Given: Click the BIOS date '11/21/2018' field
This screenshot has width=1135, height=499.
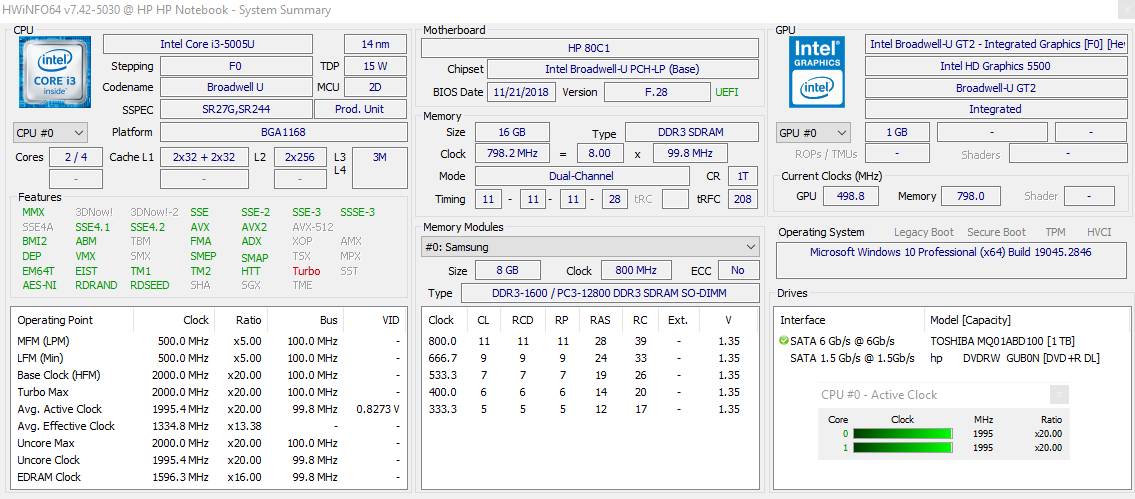Looking at the screenshot, I should (x=523, y=92).
